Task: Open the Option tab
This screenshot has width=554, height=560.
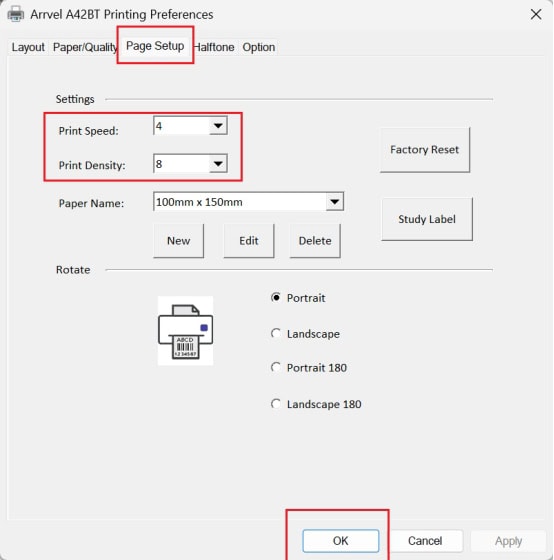Action: 259,47
